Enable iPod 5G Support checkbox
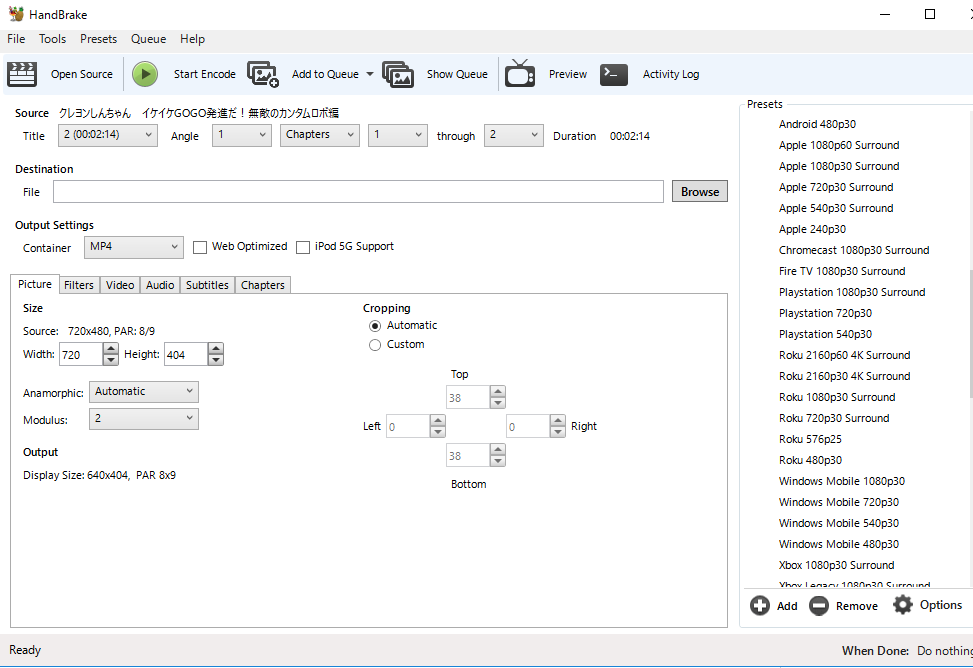973x668 pixels. [x=303, y=247]
